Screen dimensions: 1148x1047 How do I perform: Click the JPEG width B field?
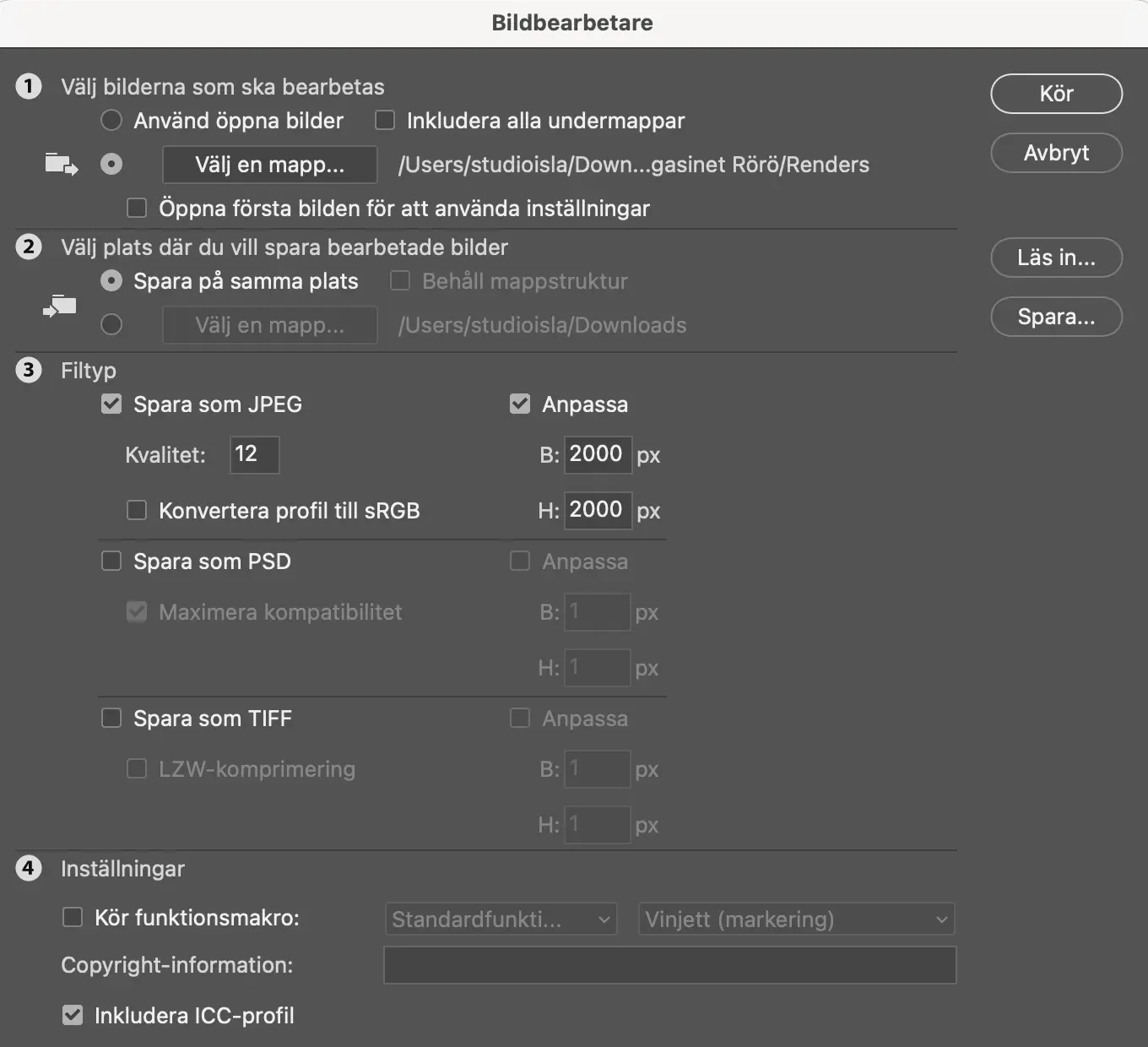click(x=598, y=455)
